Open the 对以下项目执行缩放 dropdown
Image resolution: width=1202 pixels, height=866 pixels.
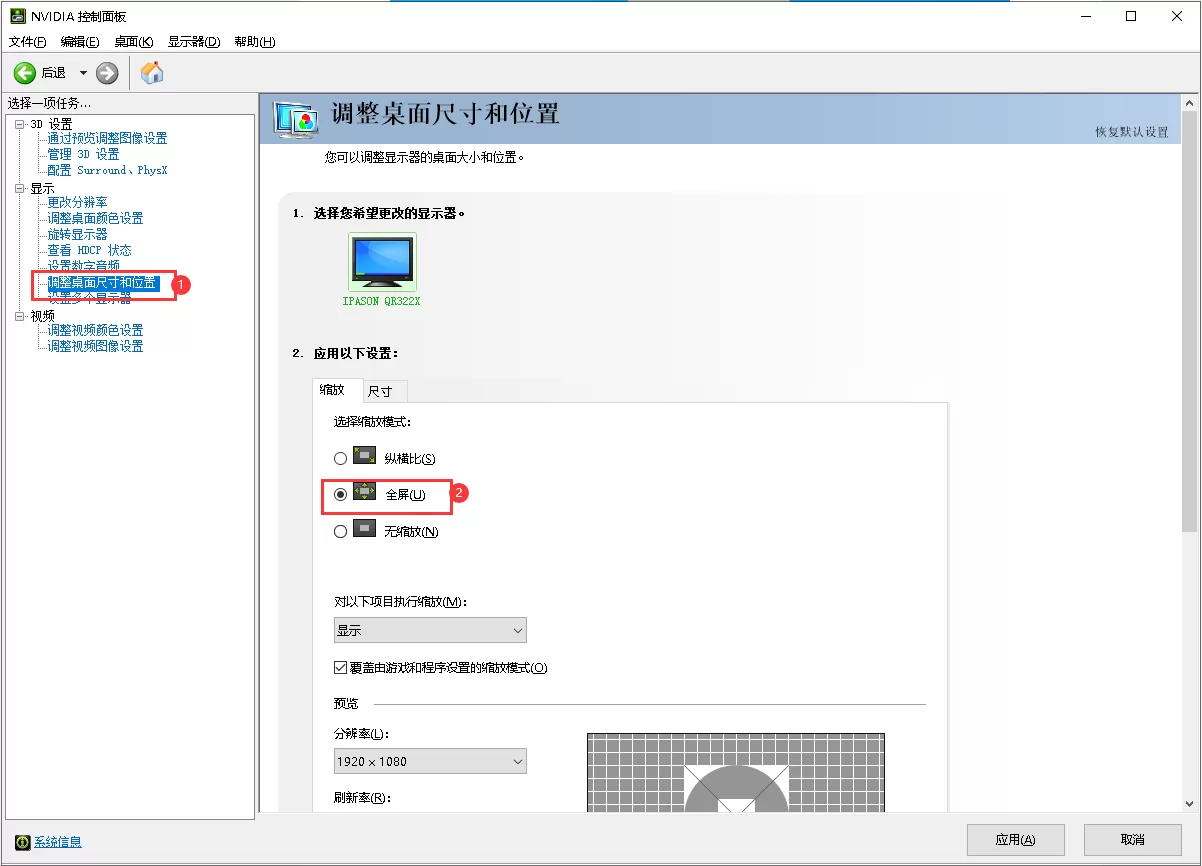coord(517,630)
